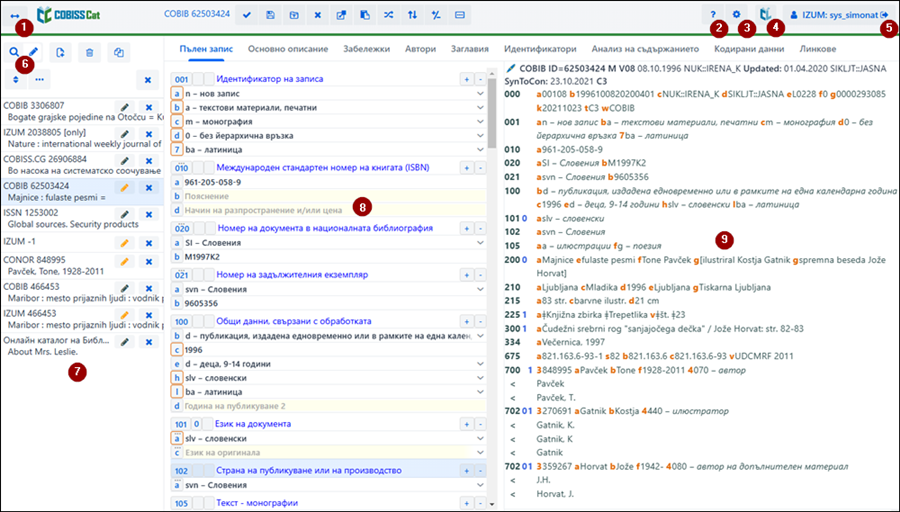Click the folder-save icon in top toolbar
This screenshot has height=512, width=900.
point(294,15)
